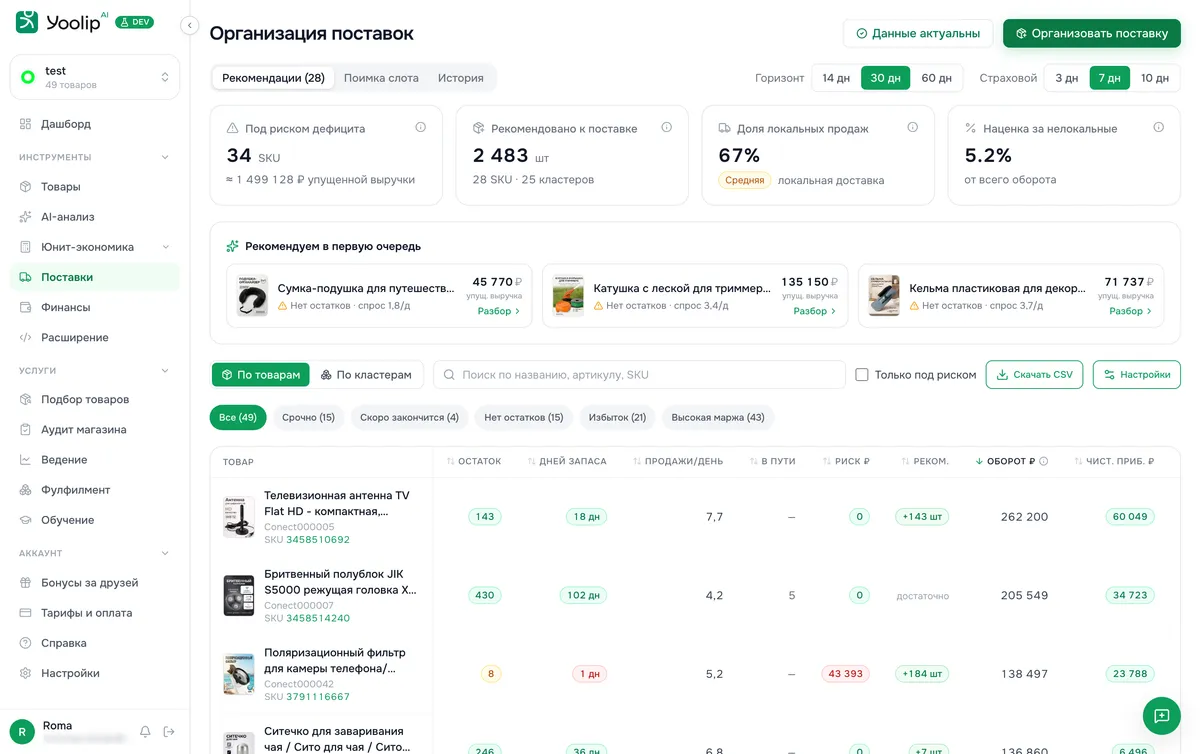Image resolution: width=1200 pixels, height=754 pixels.
Task: Click the Ведение chart icon
Action: [26, 460]
